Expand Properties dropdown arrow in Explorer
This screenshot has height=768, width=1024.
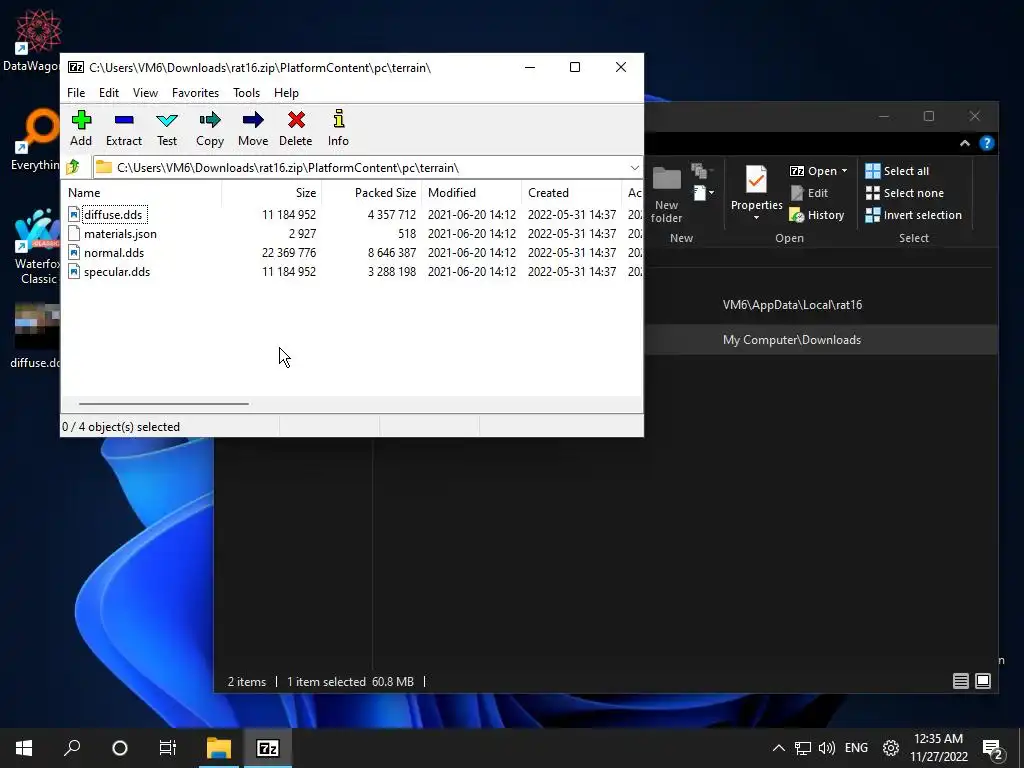point(756,217)
